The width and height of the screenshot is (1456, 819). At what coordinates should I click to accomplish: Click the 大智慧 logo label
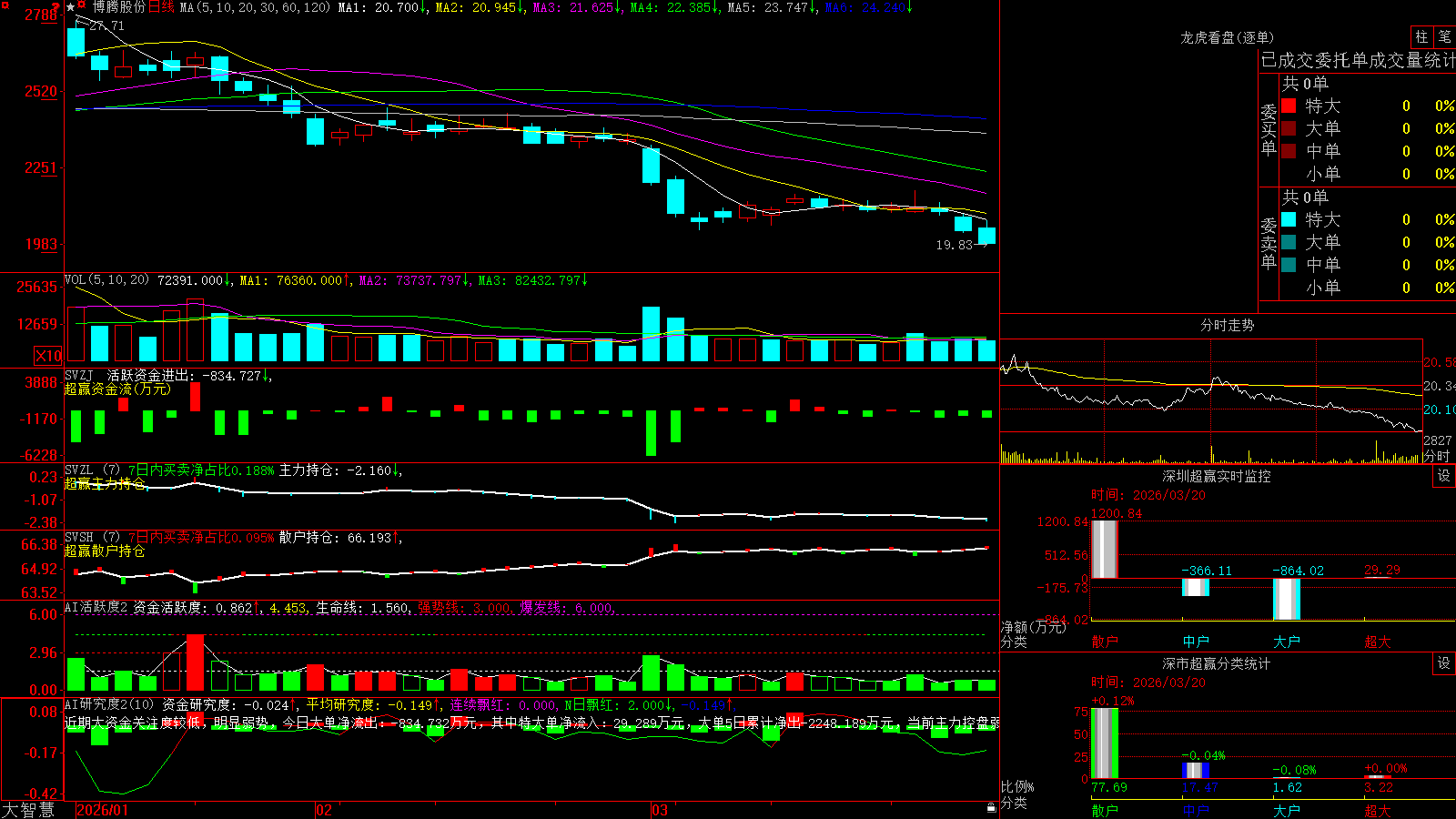tap(28, 810)
